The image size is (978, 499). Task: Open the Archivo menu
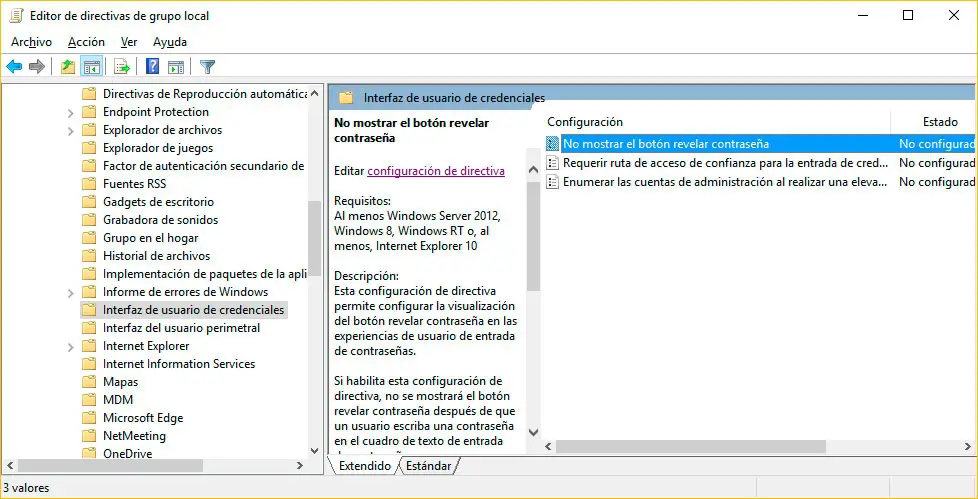(x=31, y=42)
